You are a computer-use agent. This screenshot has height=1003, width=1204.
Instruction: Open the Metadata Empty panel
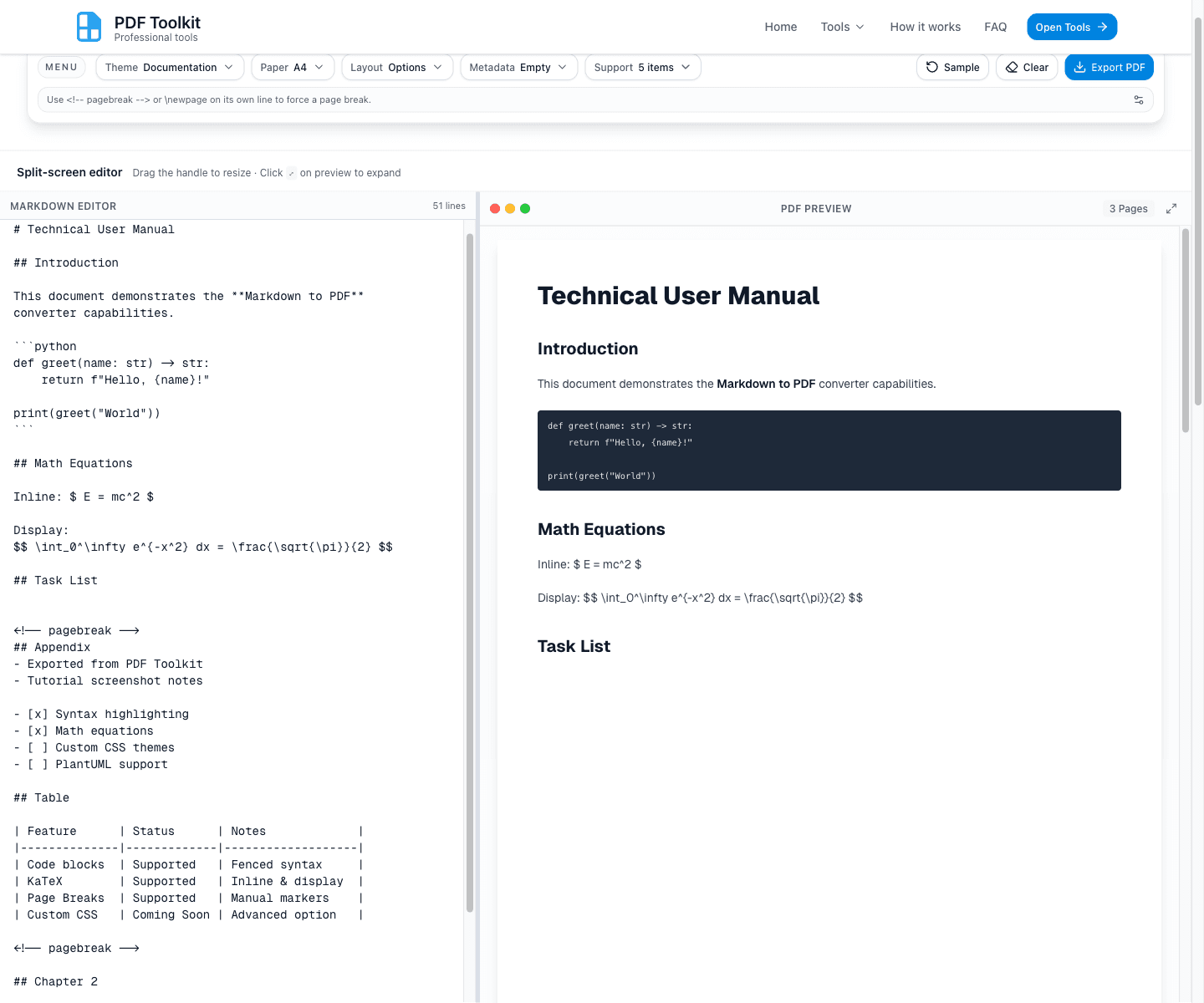tap(518, 67)
